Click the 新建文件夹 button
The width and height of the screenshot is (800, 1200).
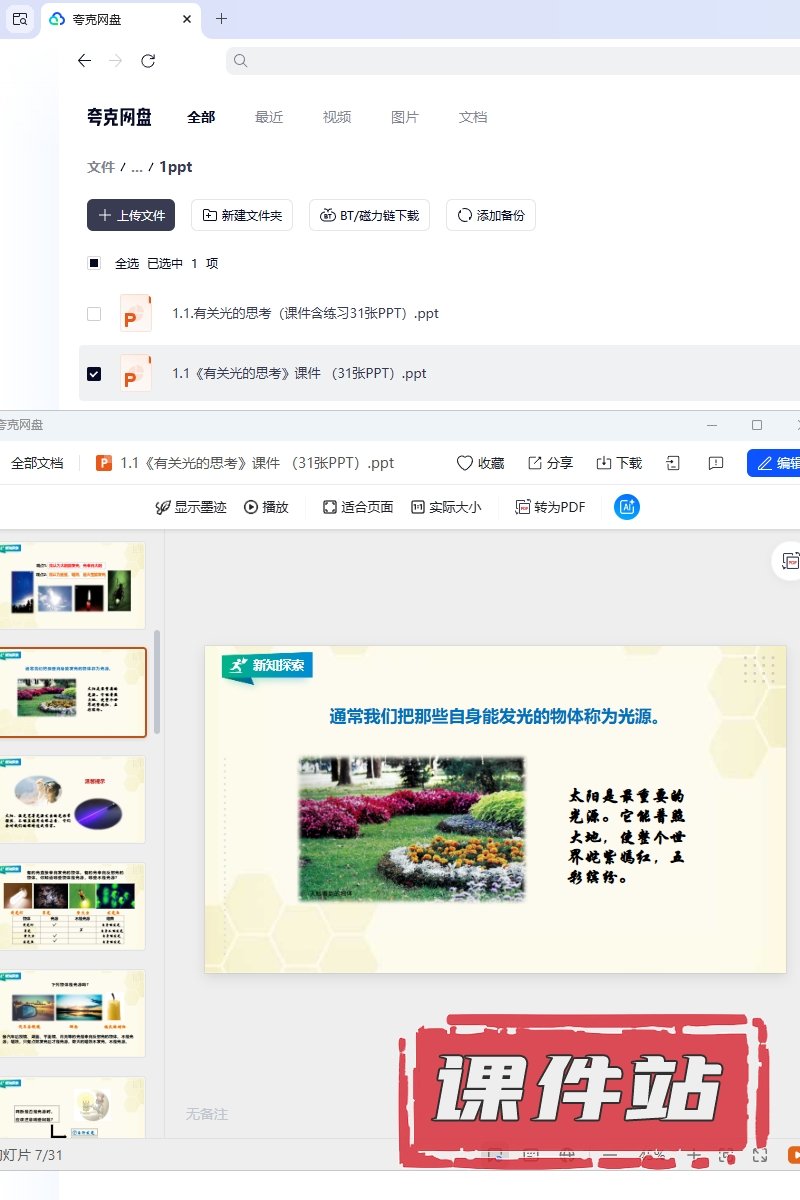pyautogui.click(x=242, y=215)
